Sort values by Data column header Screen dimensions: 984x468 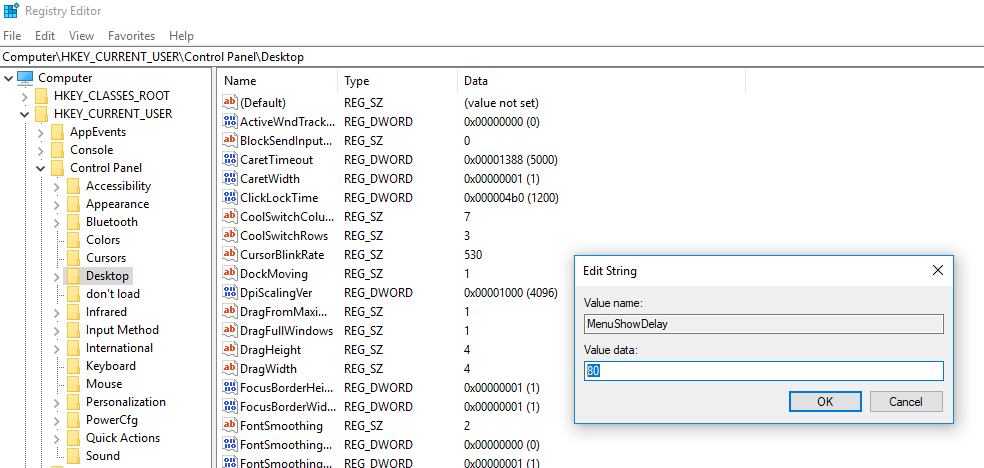(x=601, y=81)
